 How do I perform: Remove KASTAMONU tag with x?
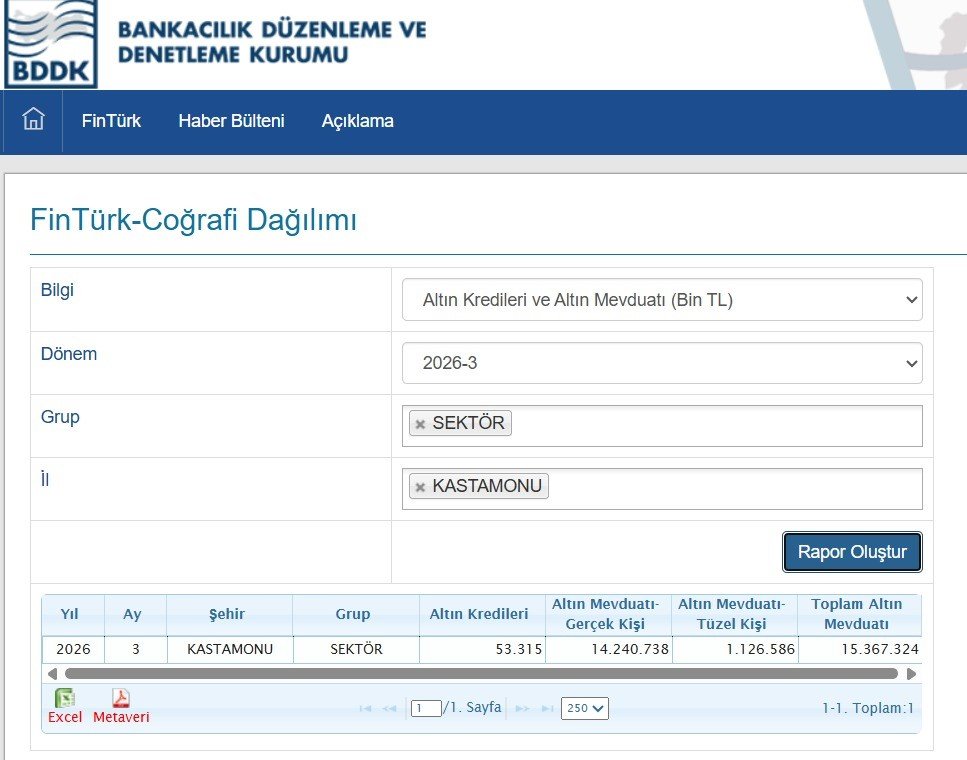coord(421,487)
